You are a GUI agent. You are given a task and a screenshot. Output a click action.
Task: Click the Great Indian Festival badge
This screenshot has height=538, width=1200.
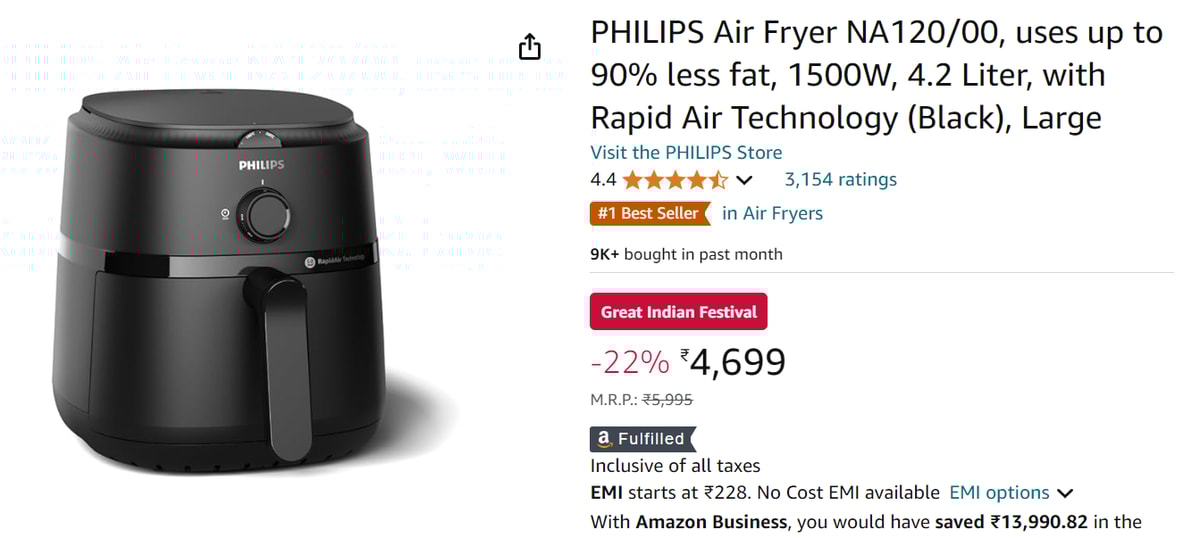point(679,312)
